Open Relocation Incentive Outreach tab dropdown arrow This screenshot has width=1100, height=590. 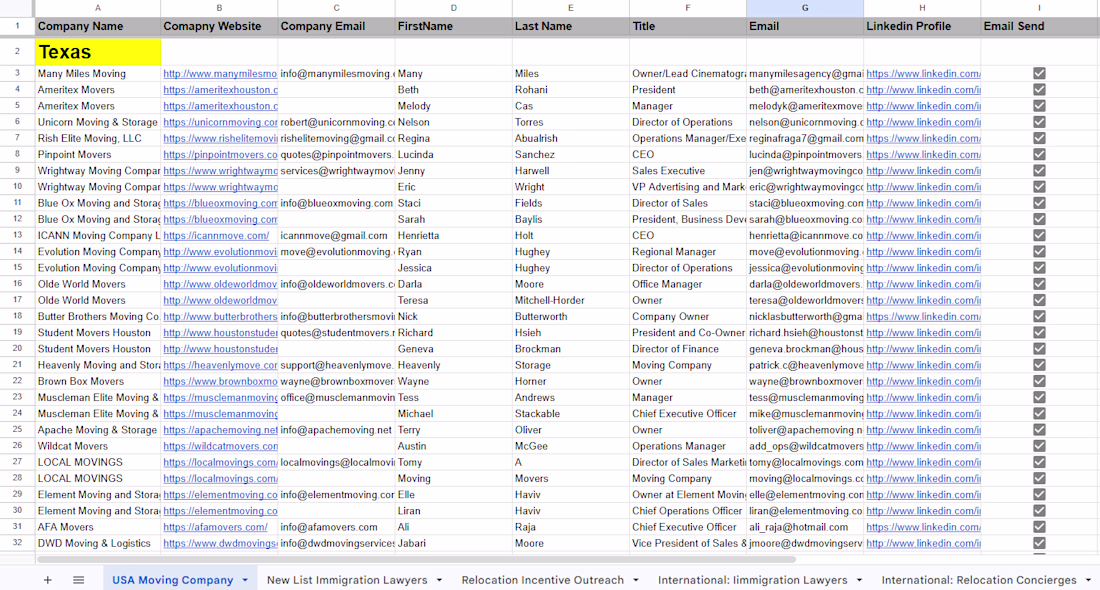636,580
